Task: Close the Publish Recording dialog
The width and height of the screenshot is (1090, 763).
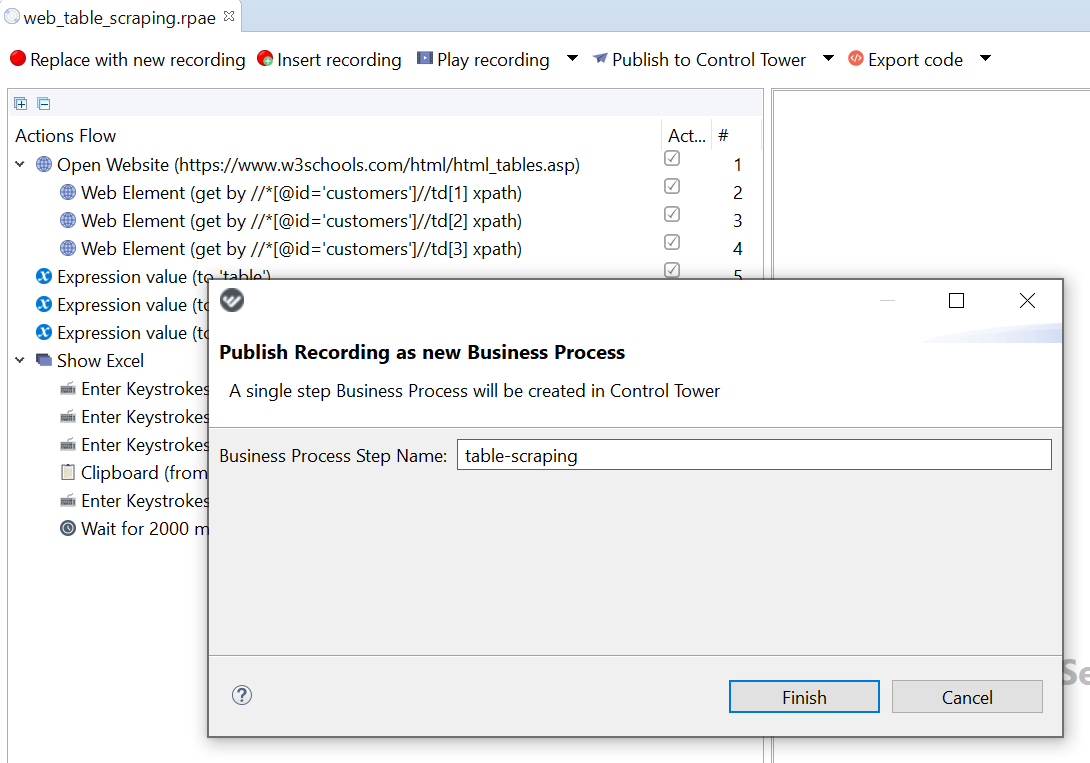Action: click(x=1027, y=300)
